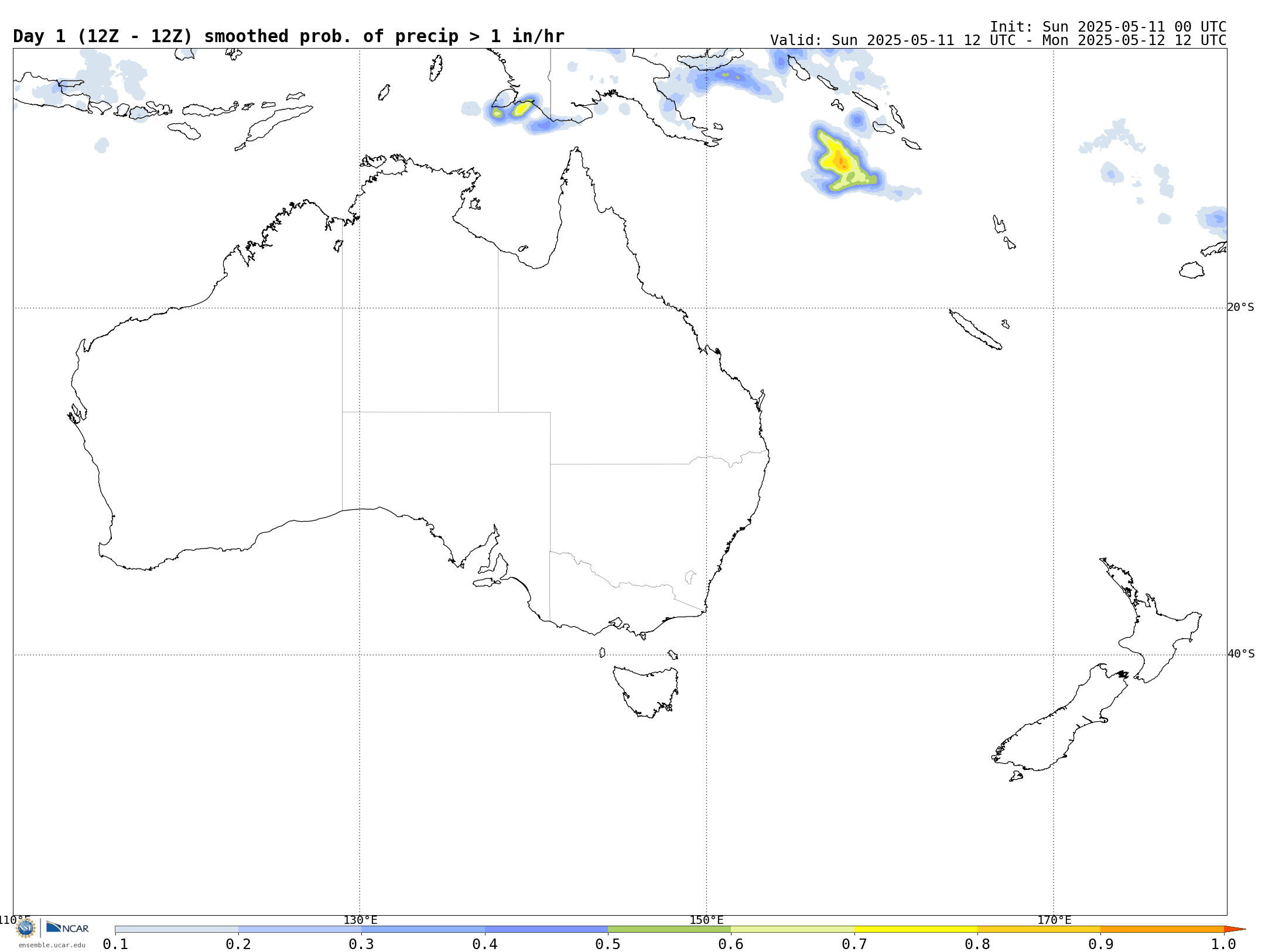This screenshot has height=952, width=1265.
Task: Click the '20°S' latitude label
Action: point(1241,307)
